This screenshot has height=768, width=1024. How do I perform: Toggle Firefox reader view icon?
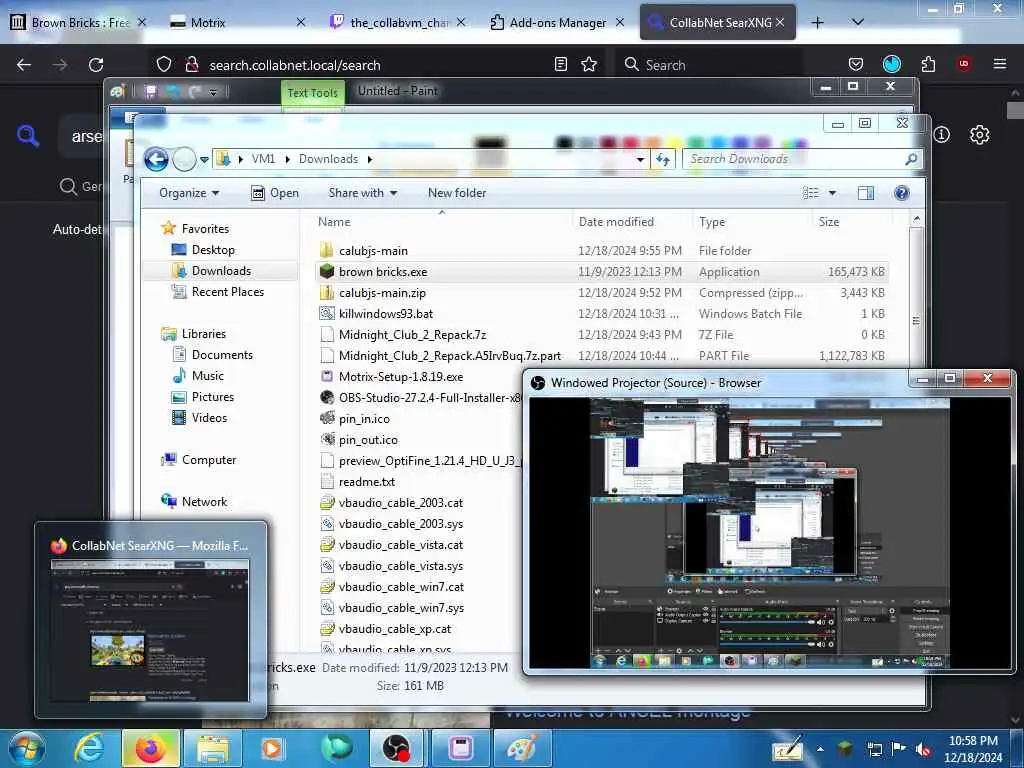click(560, 64)
